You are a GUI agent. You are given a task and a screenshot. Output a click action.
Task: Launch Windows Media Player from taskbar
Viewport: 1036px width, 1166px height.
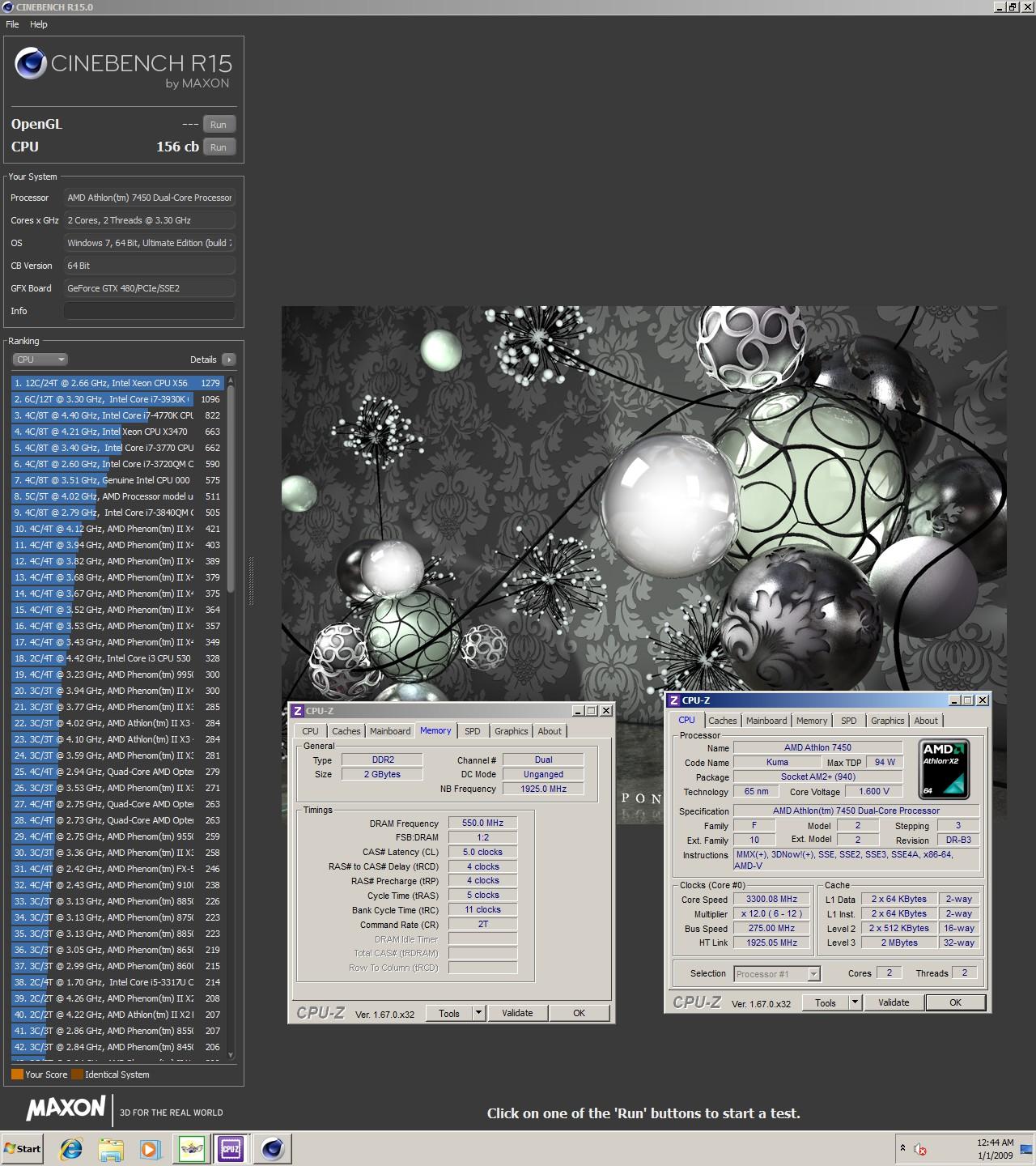(150, 1148)
